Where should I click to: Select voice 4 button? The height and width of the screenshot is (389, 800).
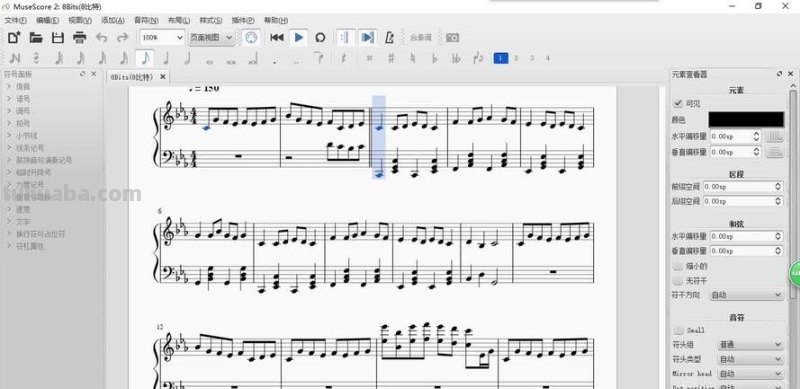tap(548, 58)
